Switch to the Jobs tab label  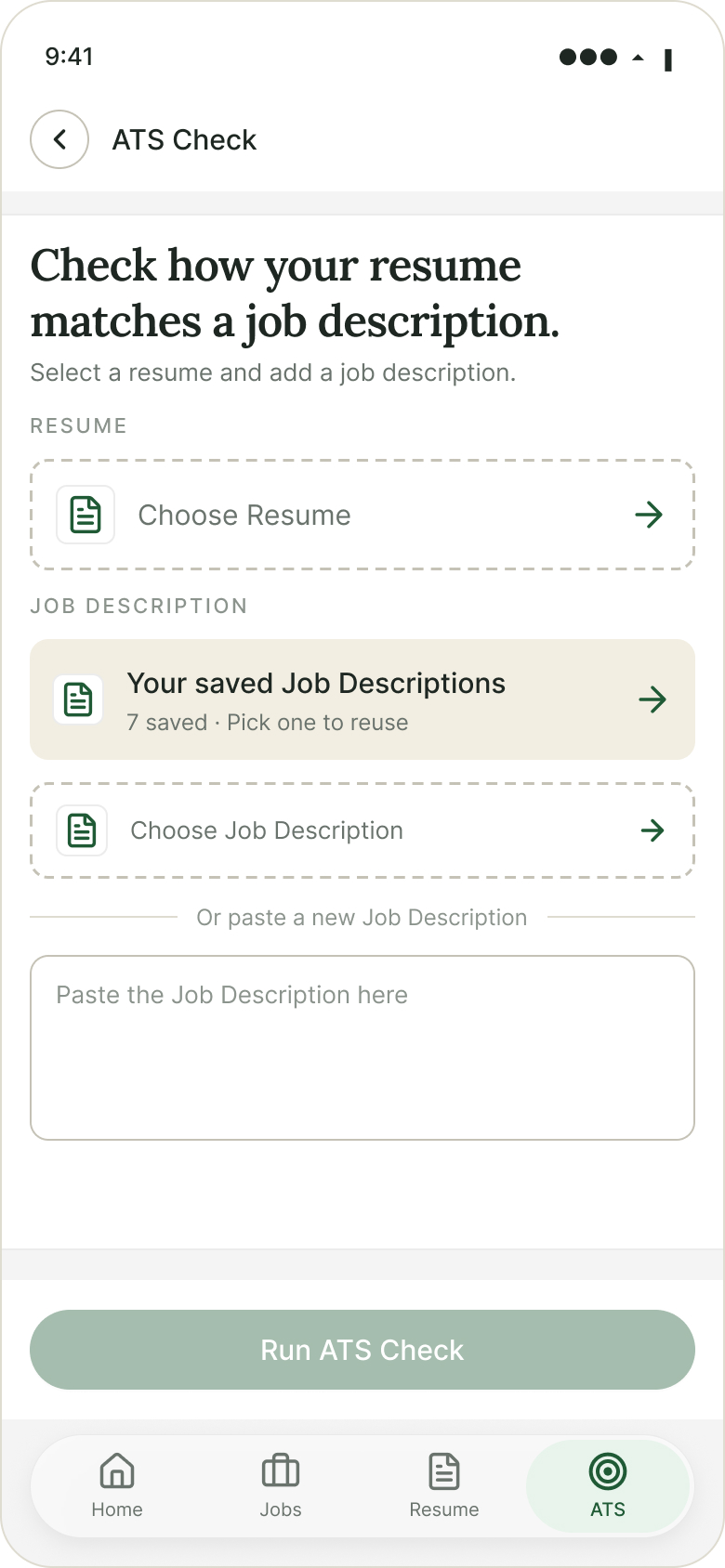click(x=281, y=1509)
